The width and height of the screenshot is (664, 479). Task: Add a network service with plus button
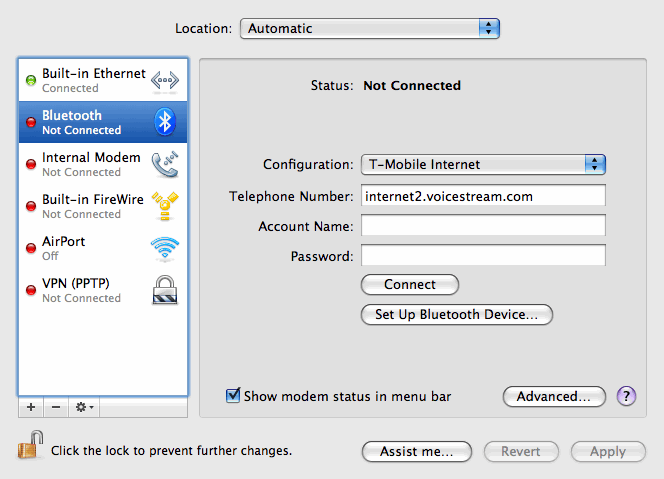[30, 407]
